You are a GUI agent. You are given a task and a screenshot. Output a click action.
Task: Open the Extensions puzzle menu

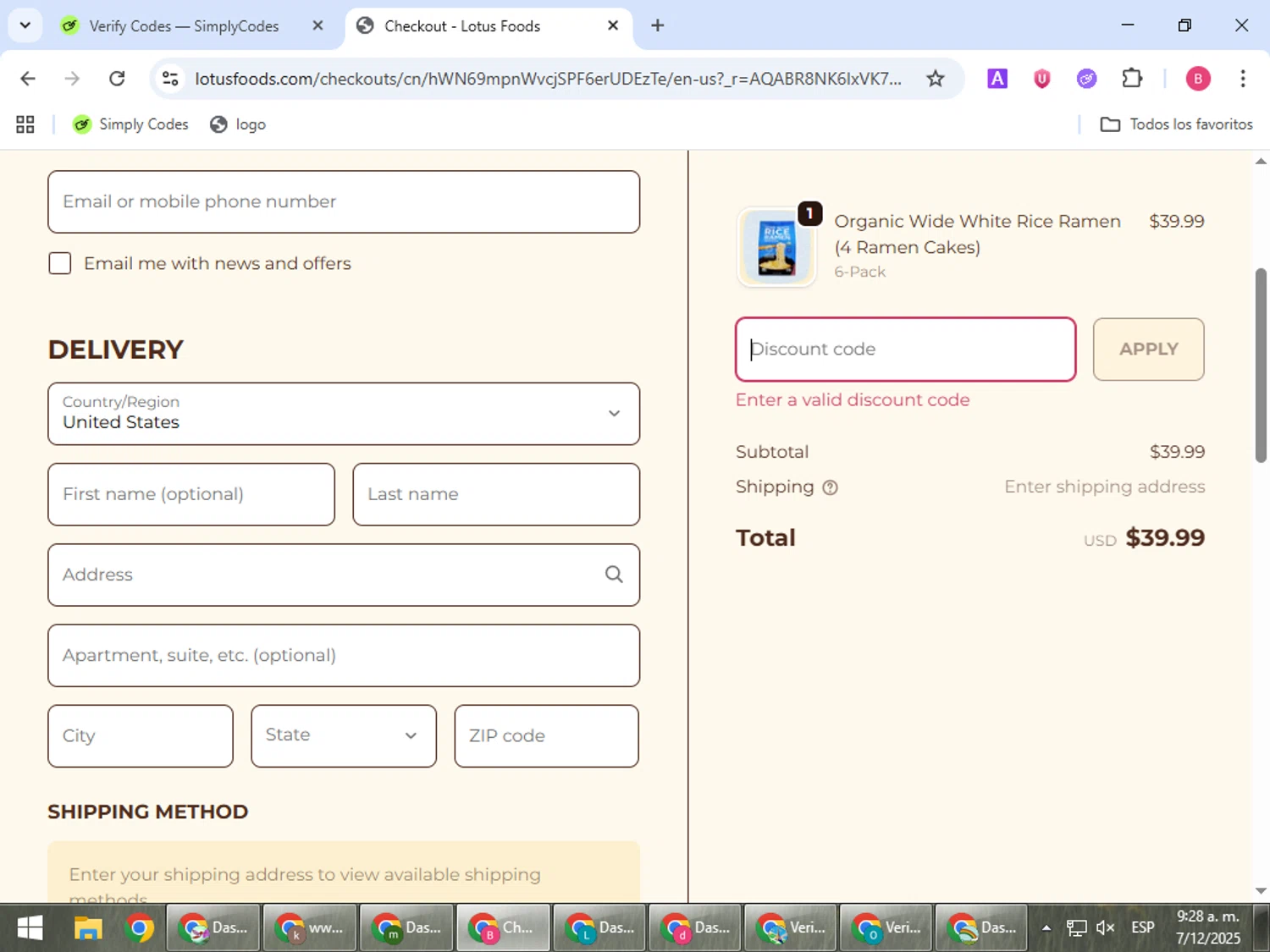[x=1132, y=79]
